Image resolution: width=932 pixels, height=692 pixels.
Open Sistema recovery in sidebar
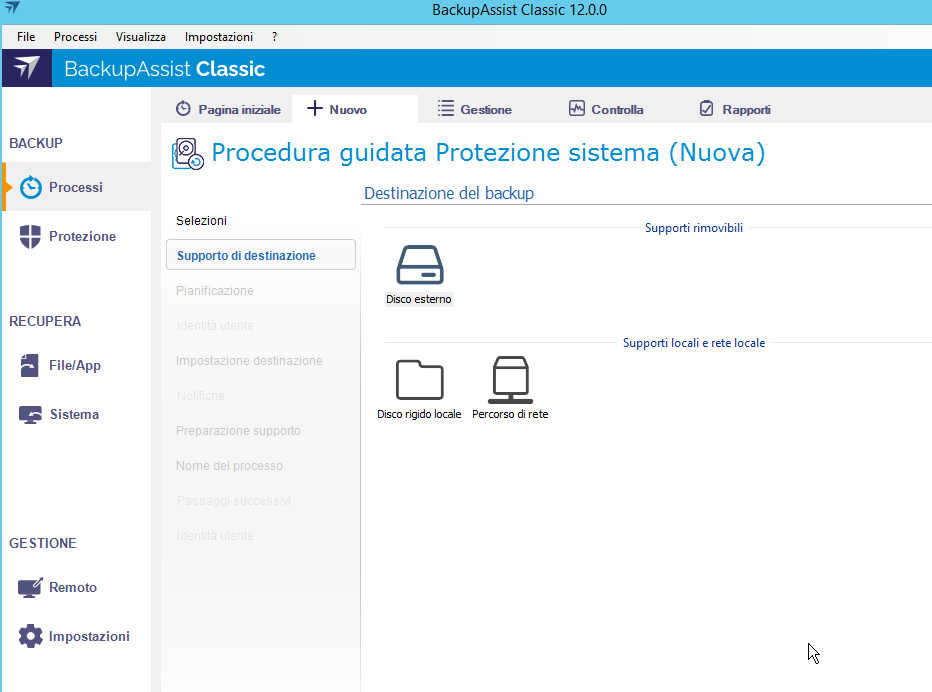(x=73, y=414)
